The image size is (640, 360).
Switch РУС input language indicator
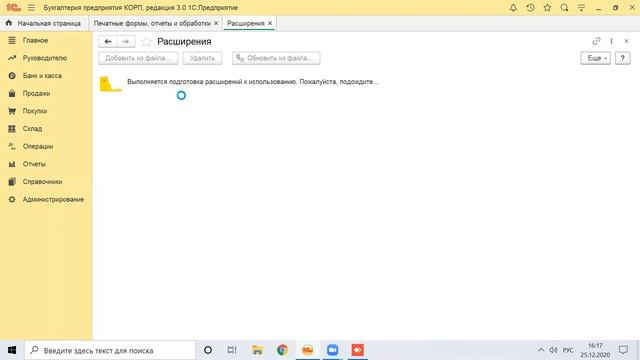click(x=568, y=350)
